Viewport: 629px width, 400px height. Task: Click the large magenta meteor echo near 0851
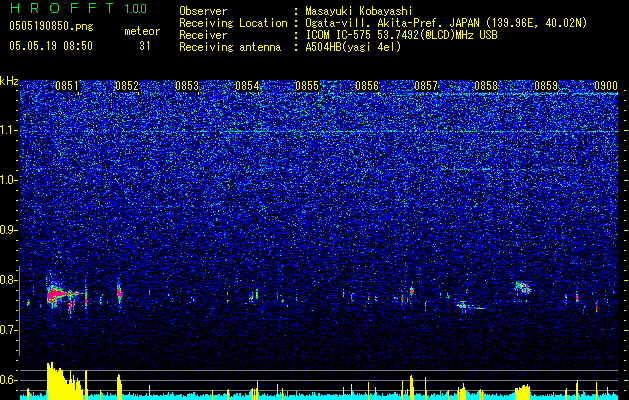56,296
